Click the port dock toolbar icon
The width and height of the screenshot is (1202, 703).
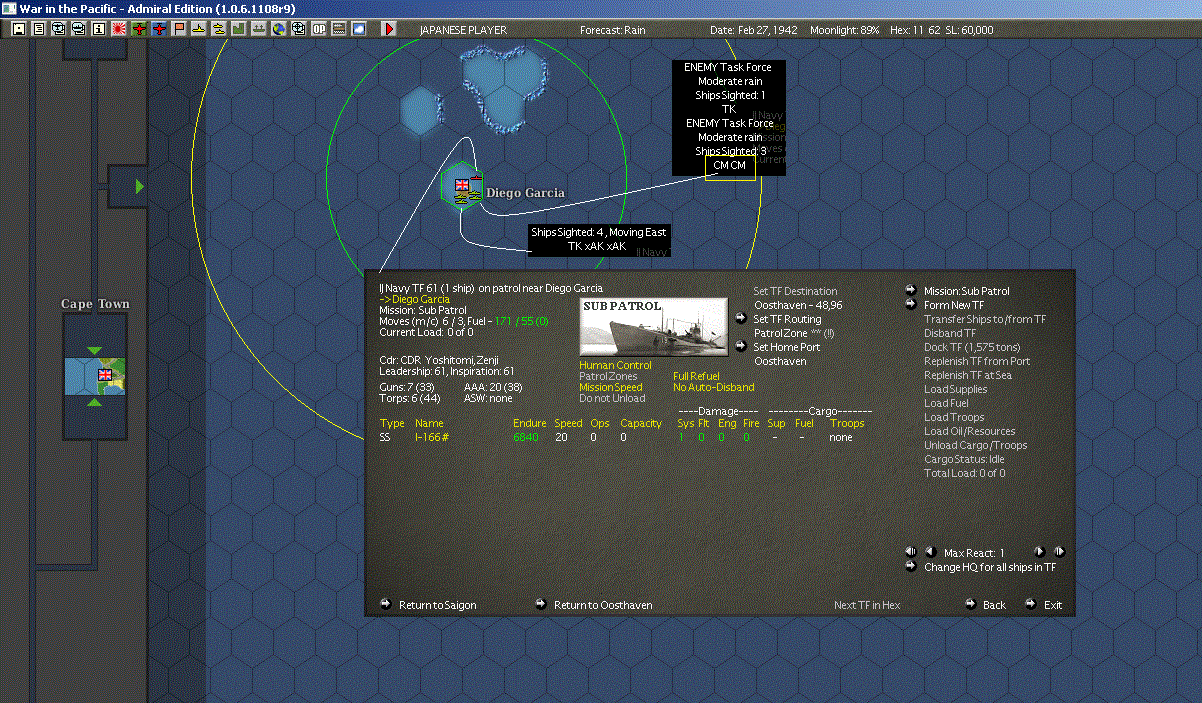pyautogui.click(x=259, y=30)
